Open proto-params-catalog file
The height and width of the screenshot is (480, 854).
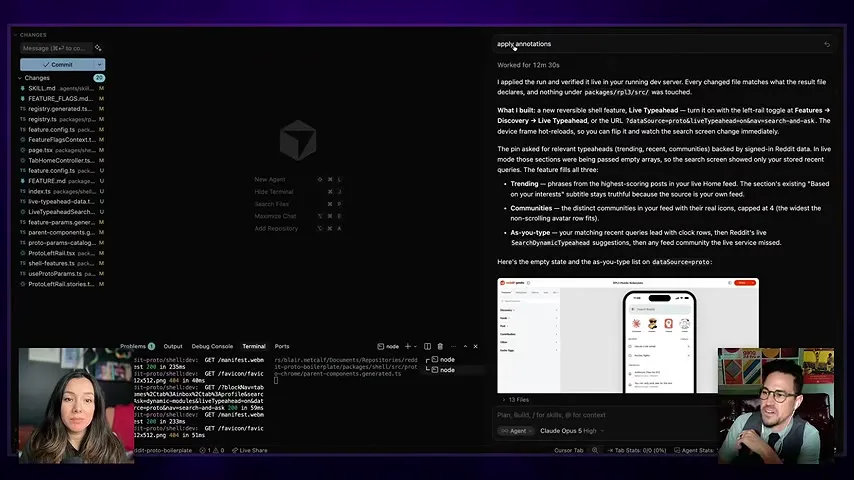[62, 242]
